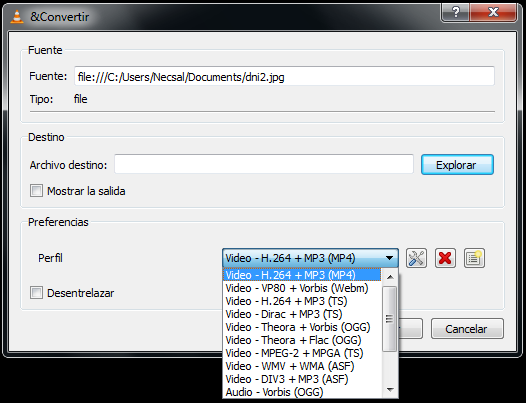Click the Cancelar button
The width and height of the screenshot is (526, 403).
[467, 329]
